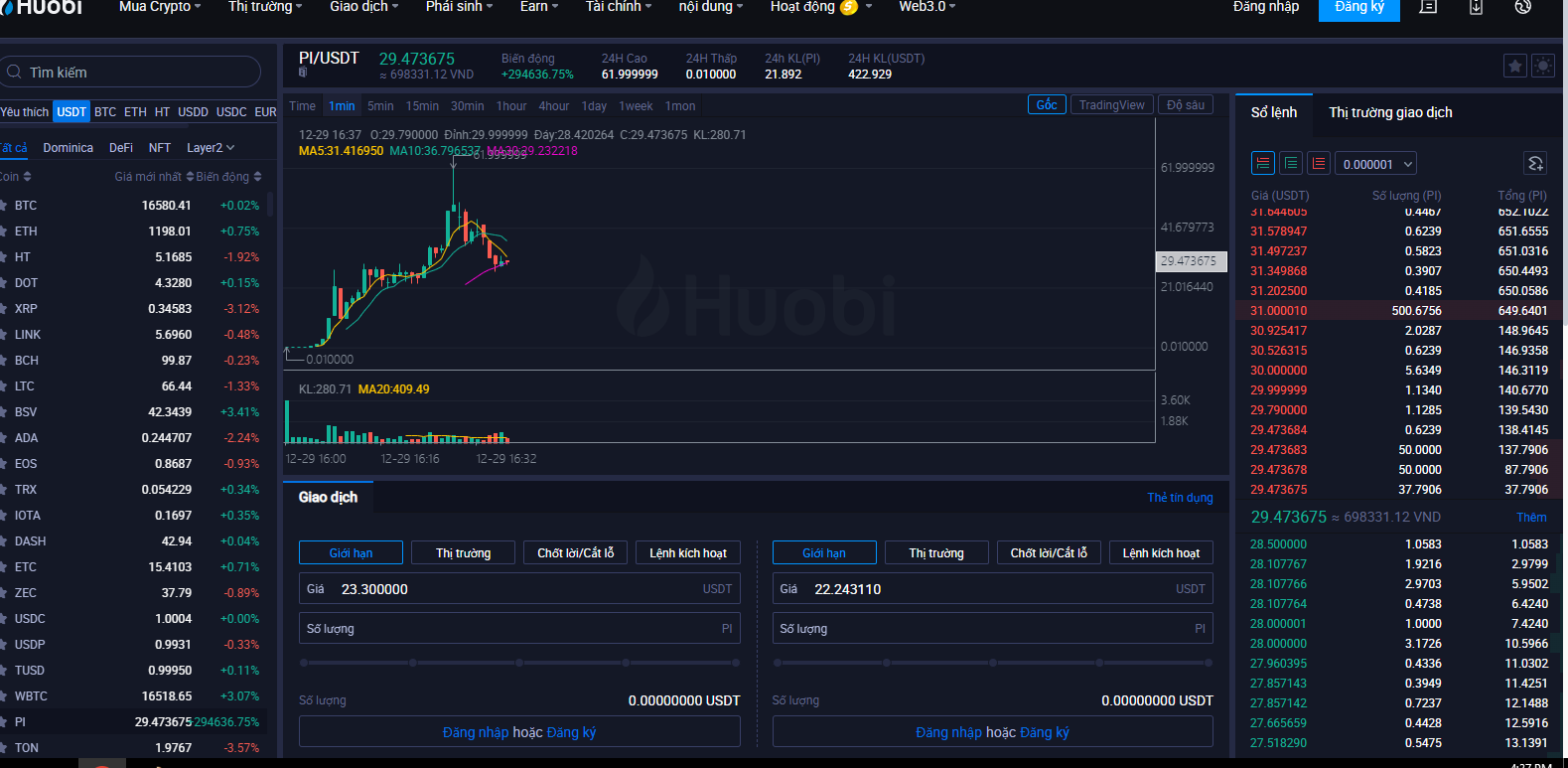Click the buy amount percentage slider
The width and height of the screenshot is (1568, 768).
pos(519,662)
